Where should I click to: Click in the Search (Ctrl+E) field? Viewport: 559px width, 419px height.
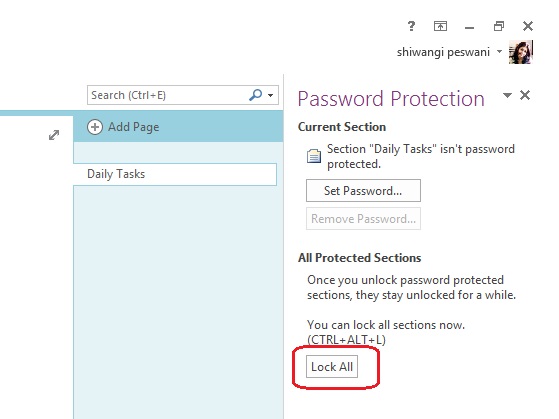(x=168, y=95)
